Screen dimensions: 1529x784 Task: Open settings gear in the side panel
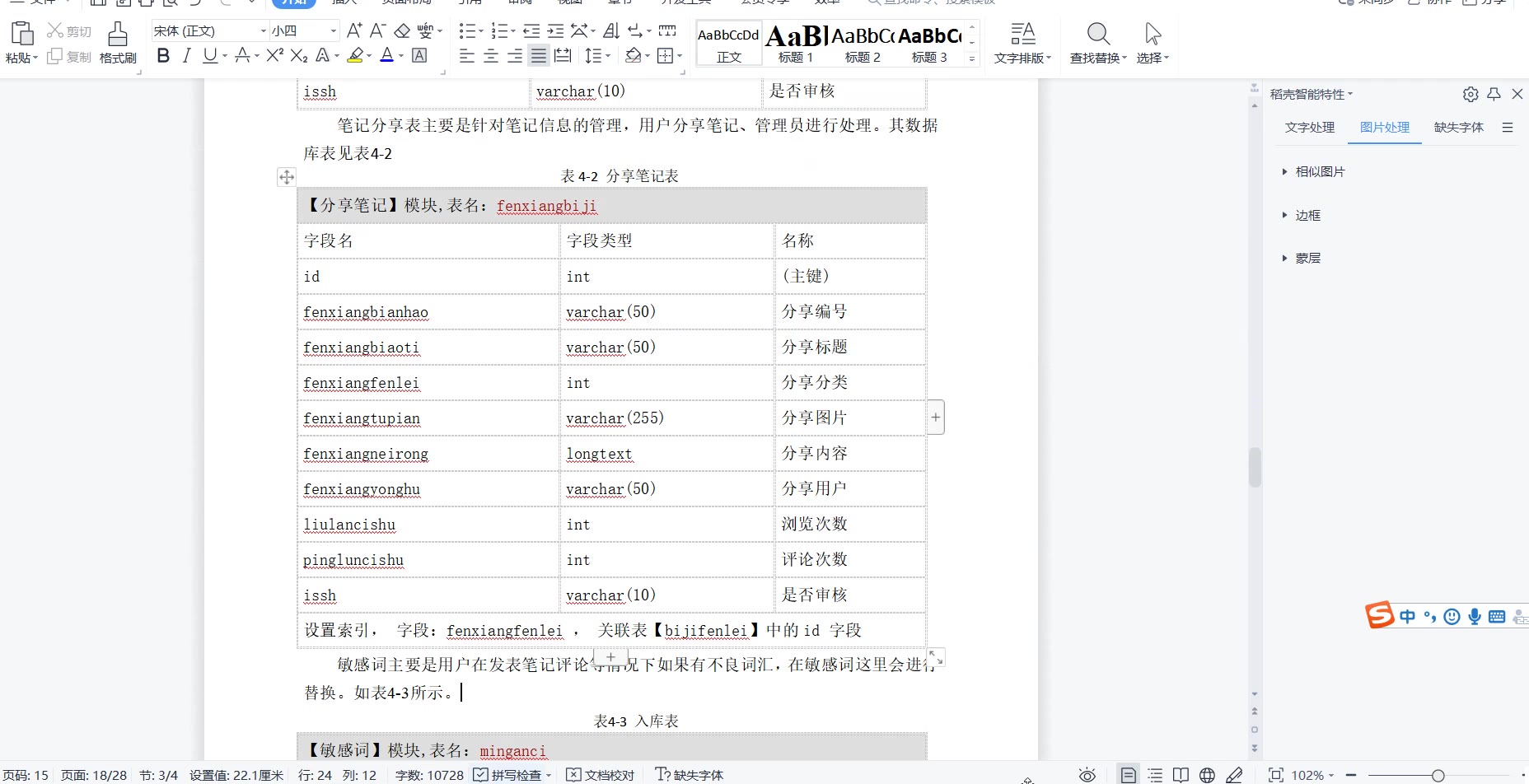pos(1471,95)
